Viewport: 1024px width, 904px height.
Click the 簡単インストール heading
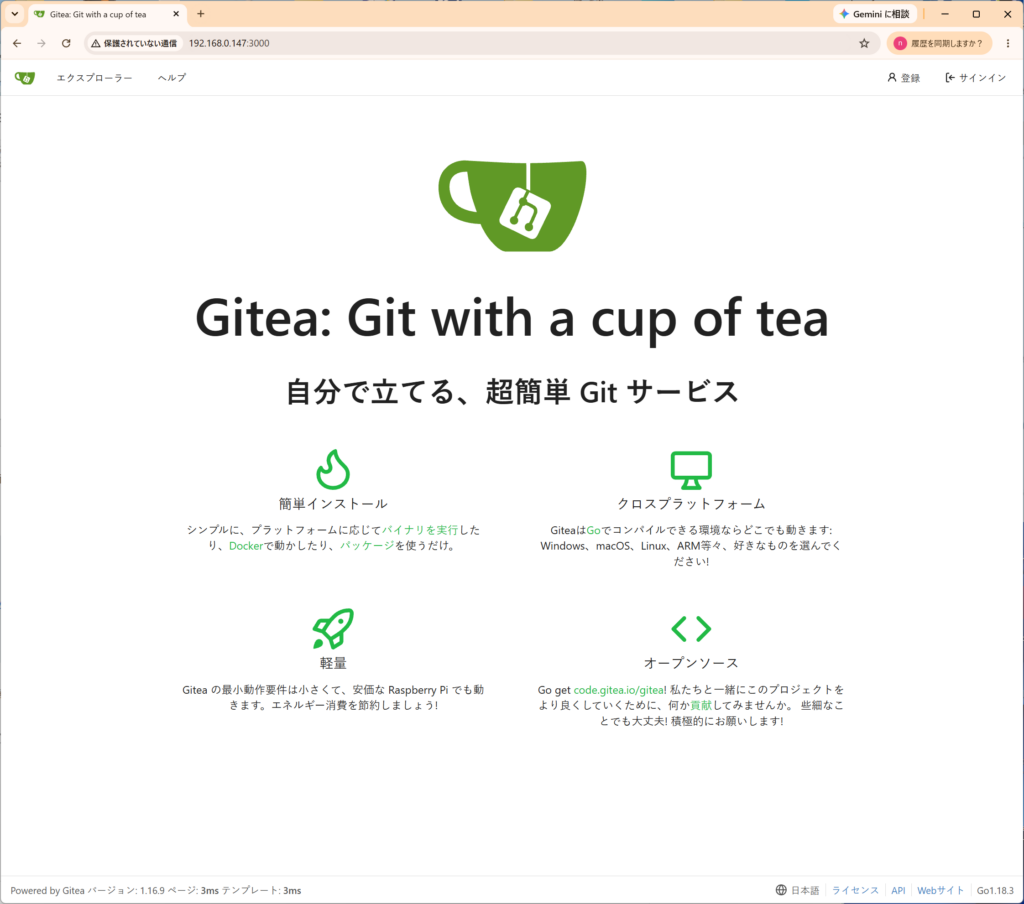click(x=333, y=504)
